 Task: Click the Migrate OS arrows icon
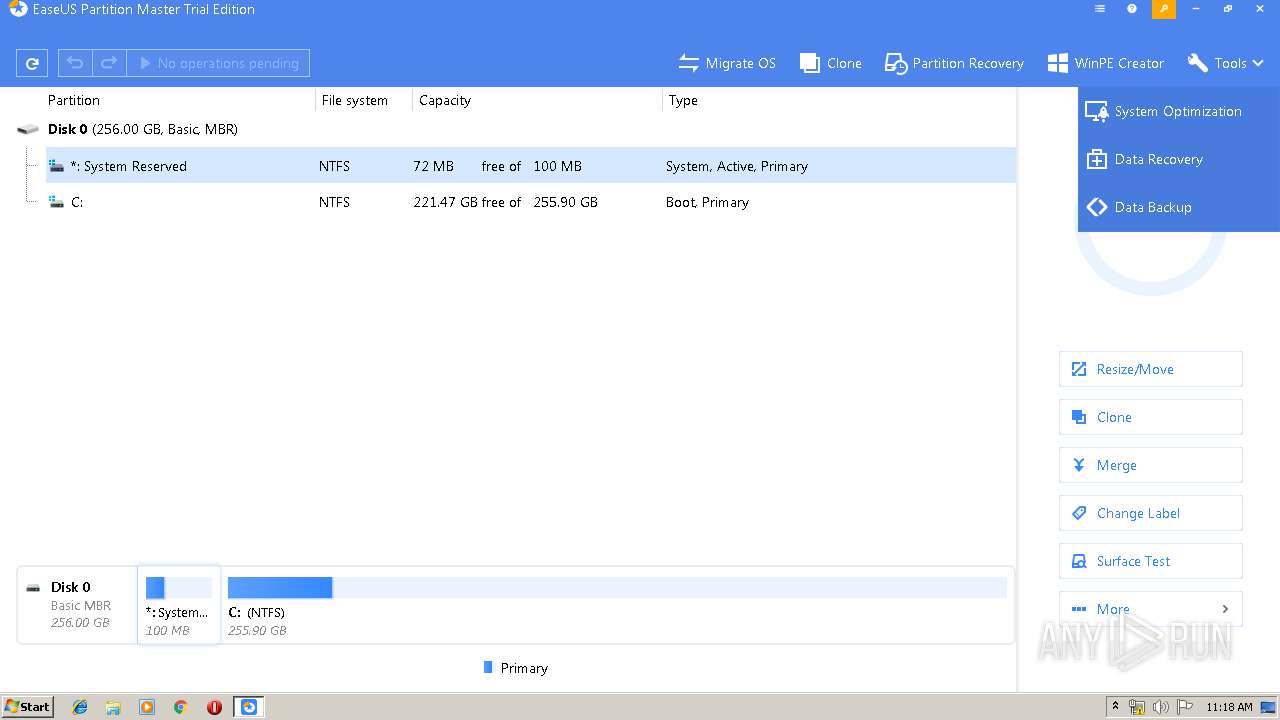tap(688, 63)
